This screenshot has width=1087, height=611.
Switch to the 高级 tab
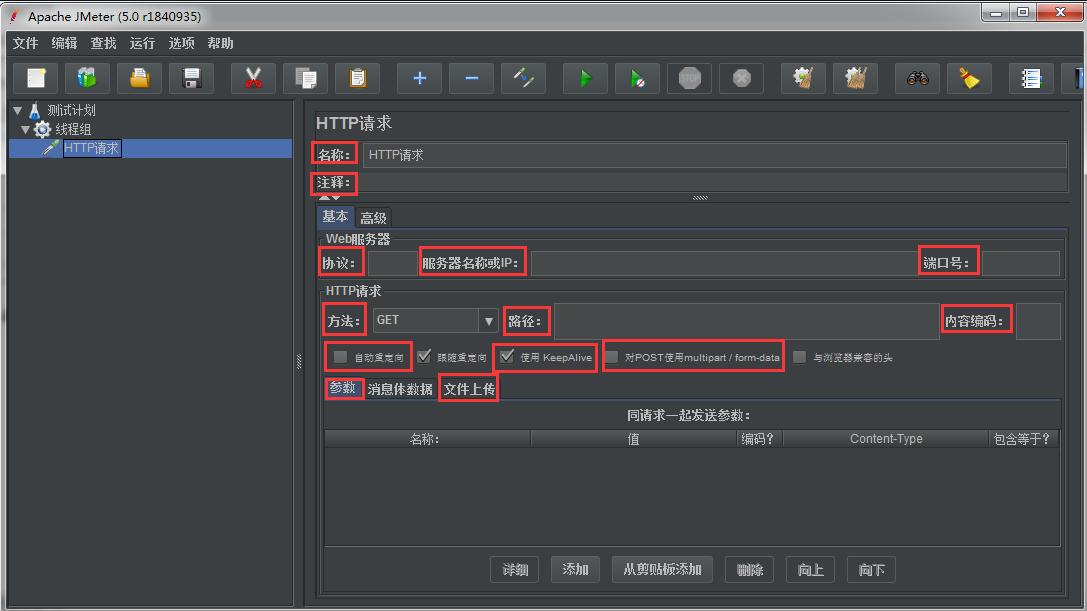pos(374,218)
